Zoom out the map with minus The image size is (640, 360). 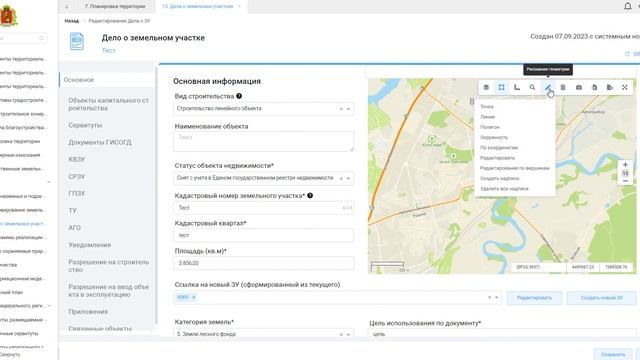click(625, 181)
